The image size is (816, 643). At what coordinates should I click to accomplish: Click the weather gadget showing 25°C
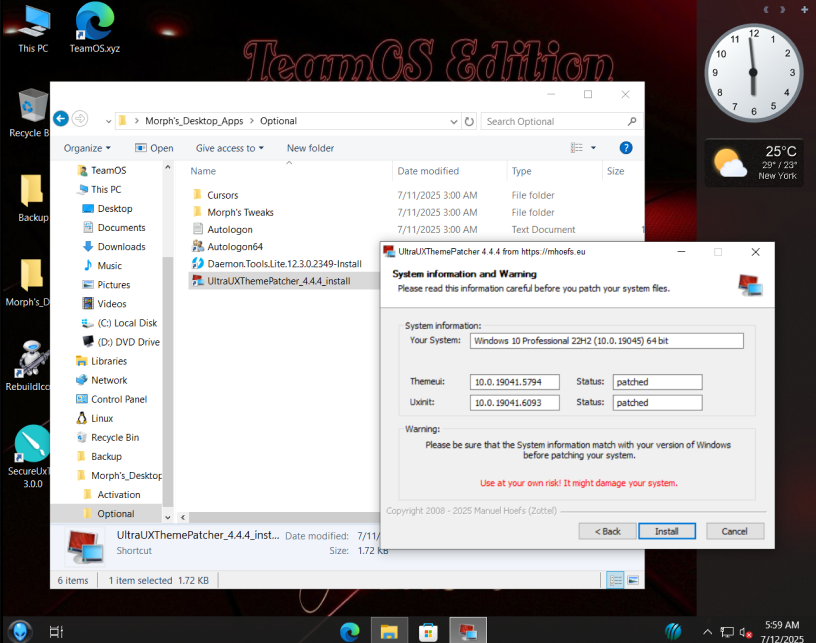tap(755, 163)
